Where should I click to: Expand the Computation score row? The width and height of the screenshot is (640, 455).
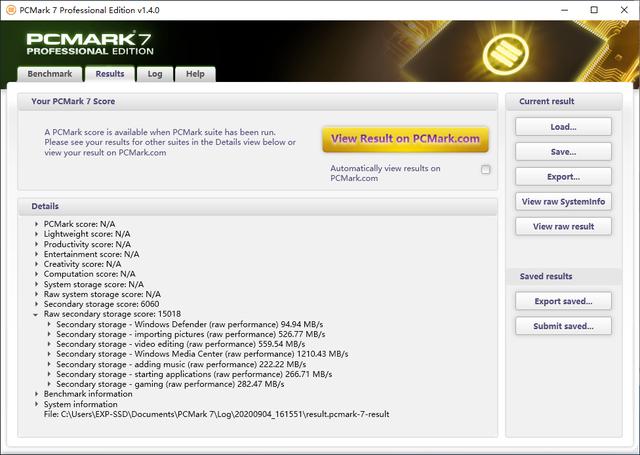(x=36, y=274)
